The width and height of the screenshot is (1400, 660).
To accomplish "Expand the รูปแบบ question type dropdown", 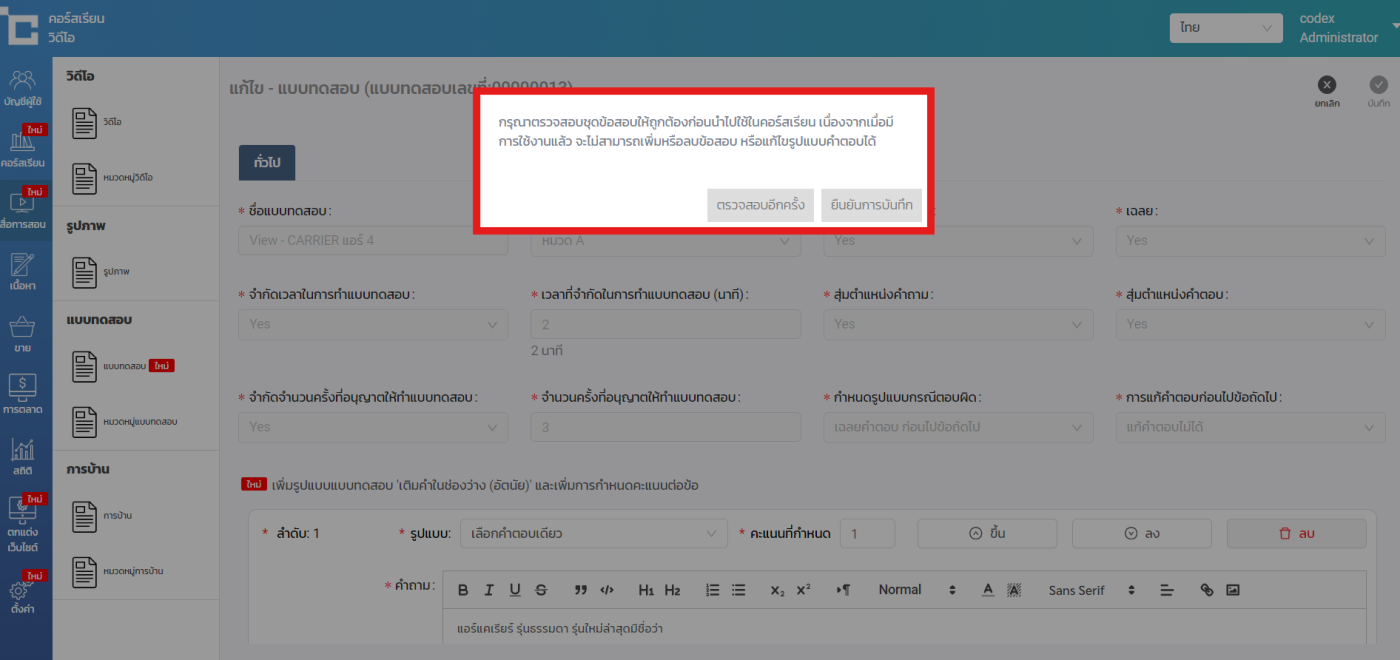I will pyautogui.click(x=594, y=534).
